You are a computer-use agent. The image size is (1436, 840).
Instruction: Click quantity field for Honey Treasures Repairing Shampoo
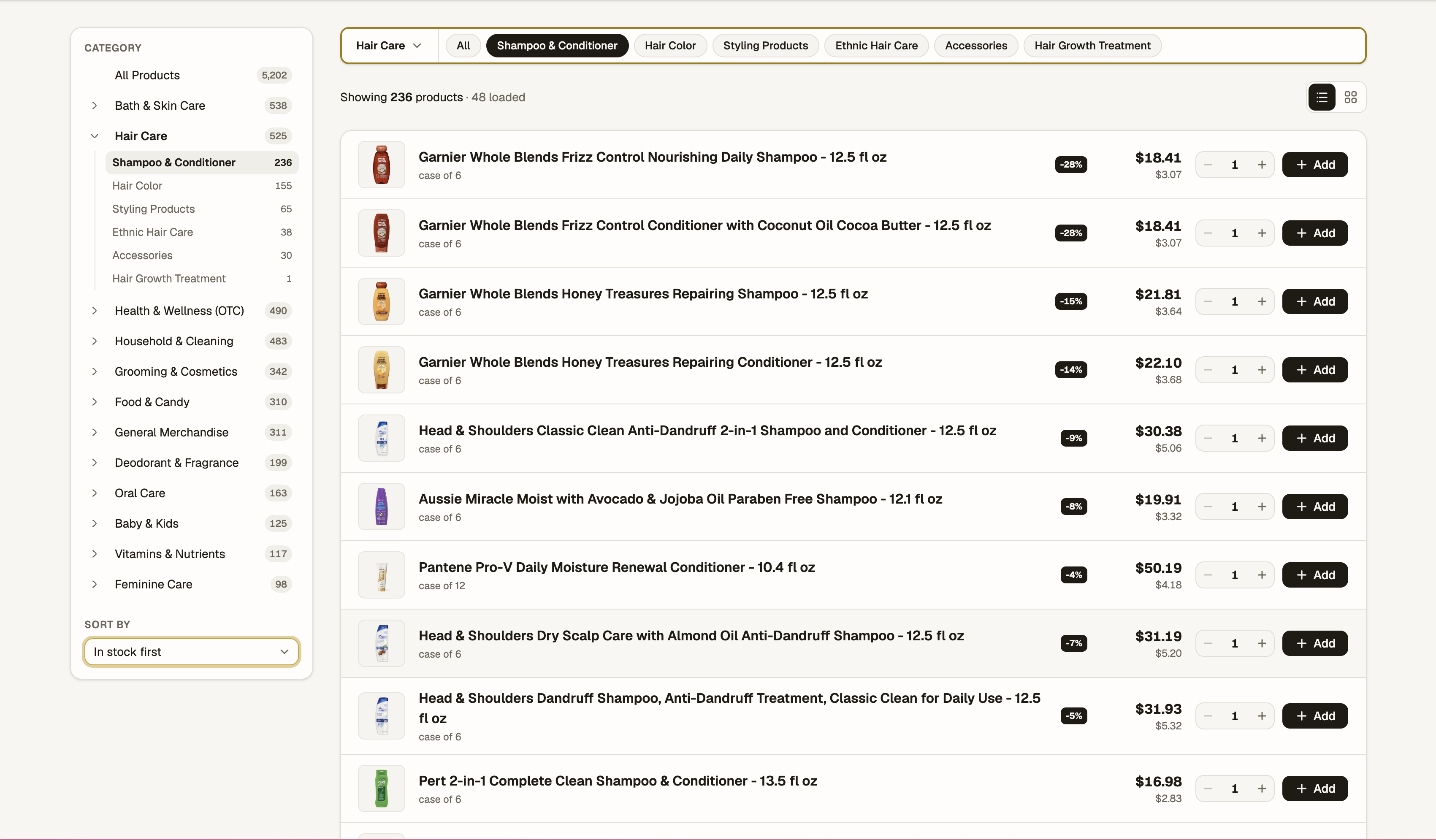pos(1235,301)
